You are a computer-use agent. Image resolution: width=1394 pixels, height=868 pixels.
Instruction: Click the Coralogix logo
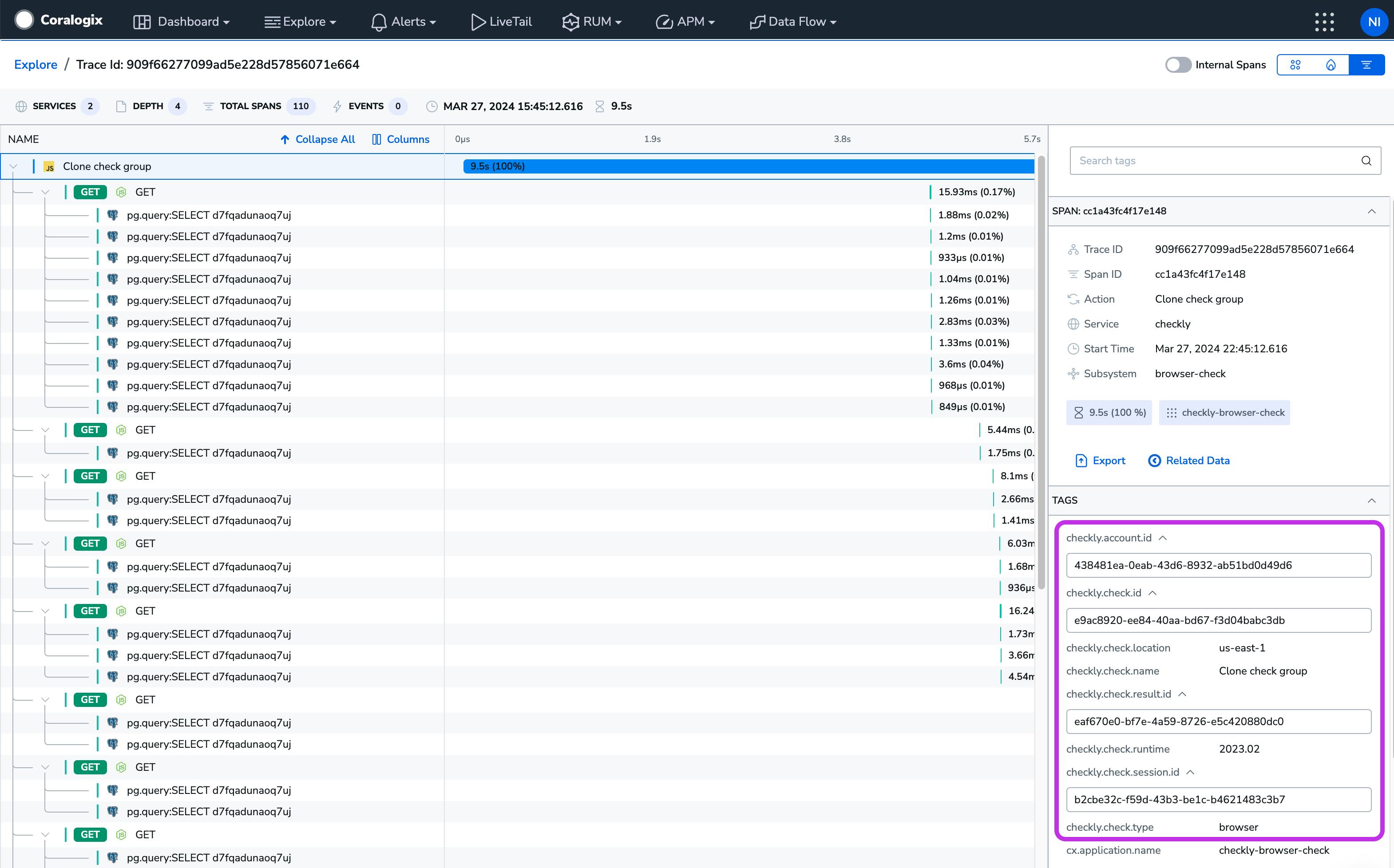tap(59, 21)
